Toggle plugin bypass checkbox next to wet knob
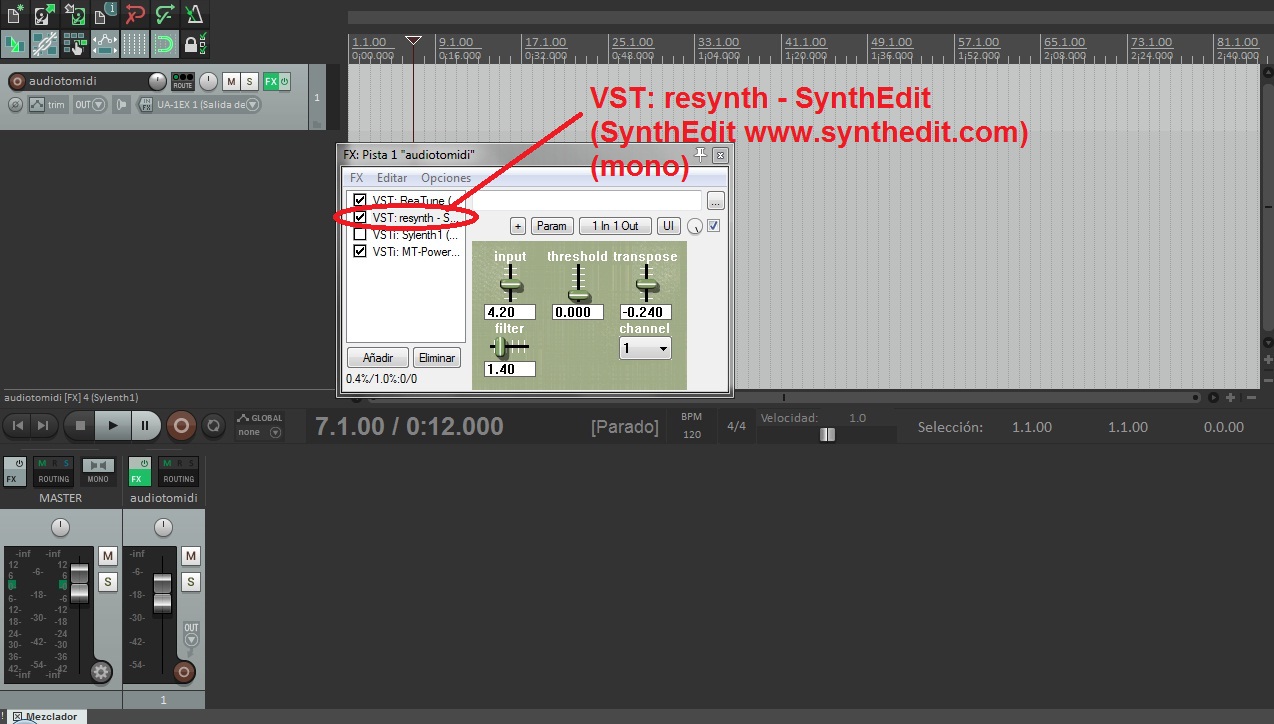Screen dimensions: 1274x724 click(713, 226)
